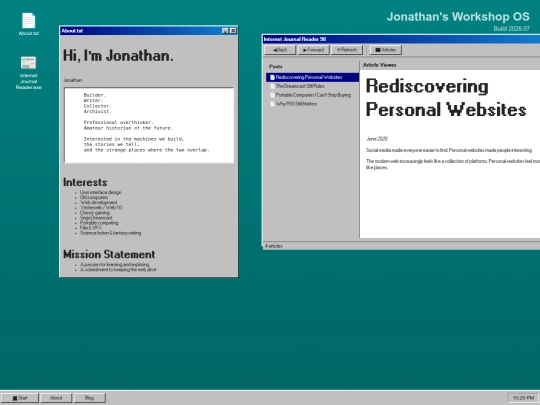540x405 pixels.
Task: Close the About.txt window
Action: (233, 31)
